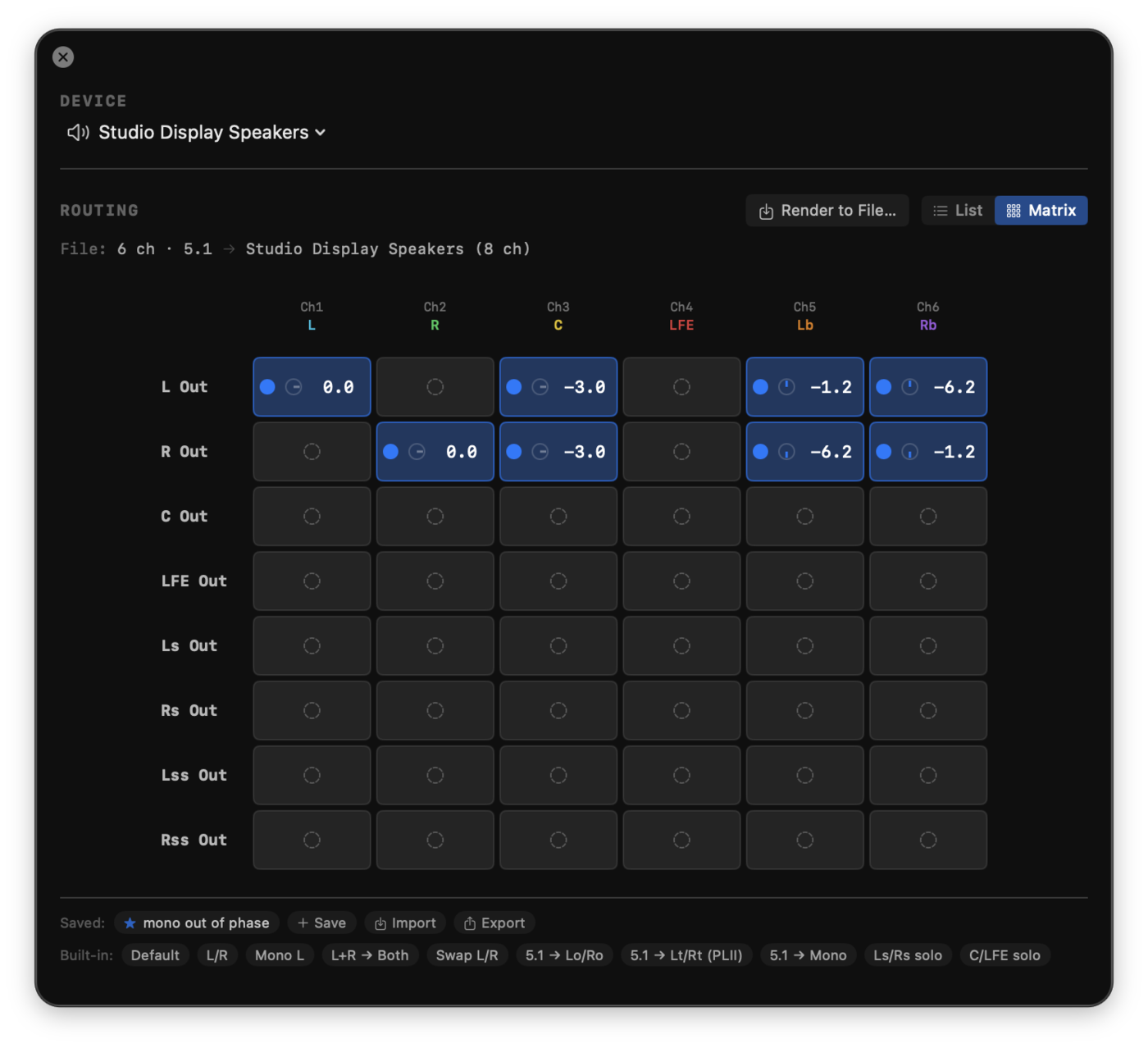Click the Render to File button
This screenshot has height=1048, width=1148.
827,211
